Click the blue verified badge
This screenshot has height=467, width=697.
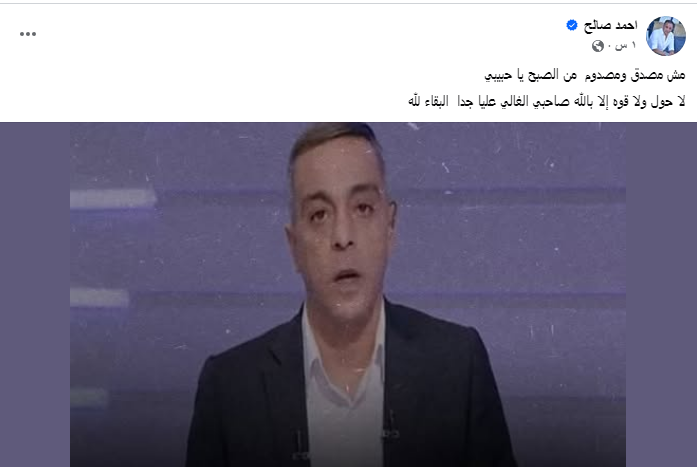pos(572,25)
